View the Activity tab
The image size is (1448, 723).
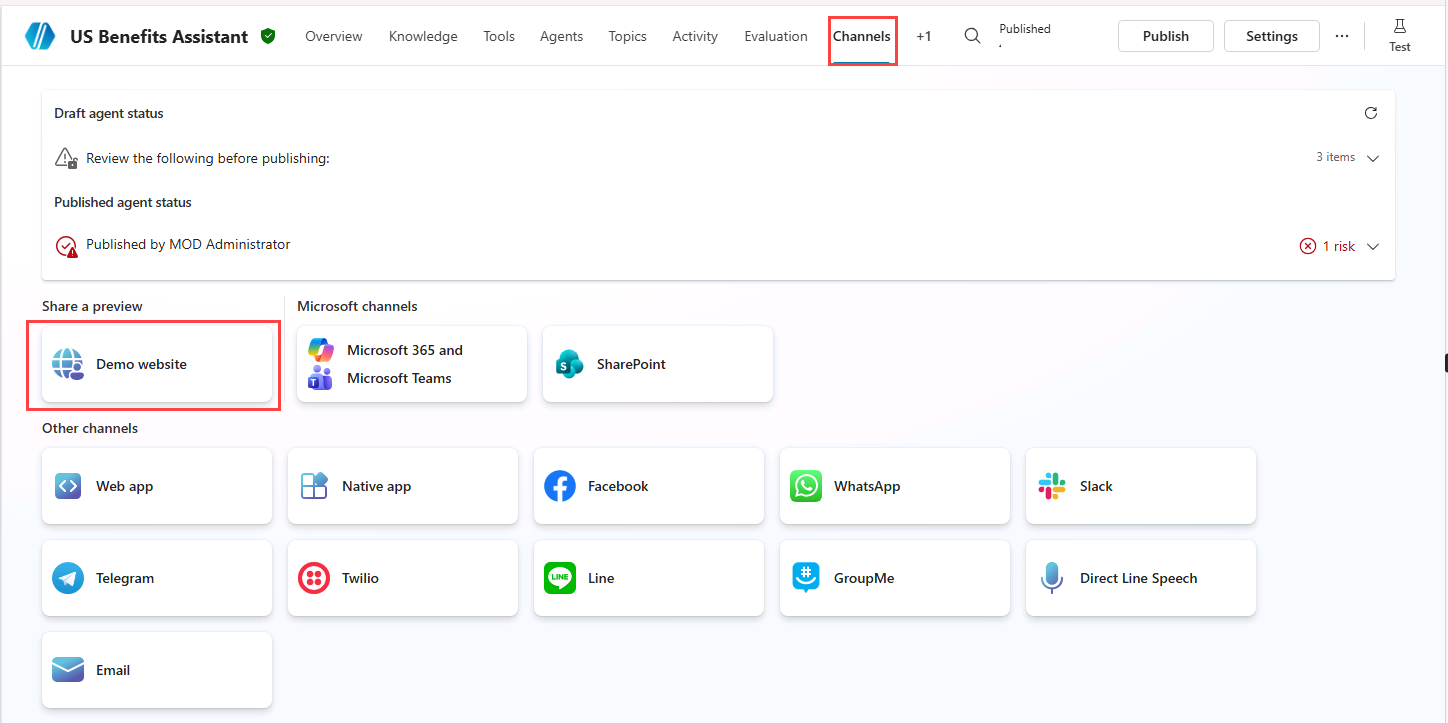(x=695, y=36)
